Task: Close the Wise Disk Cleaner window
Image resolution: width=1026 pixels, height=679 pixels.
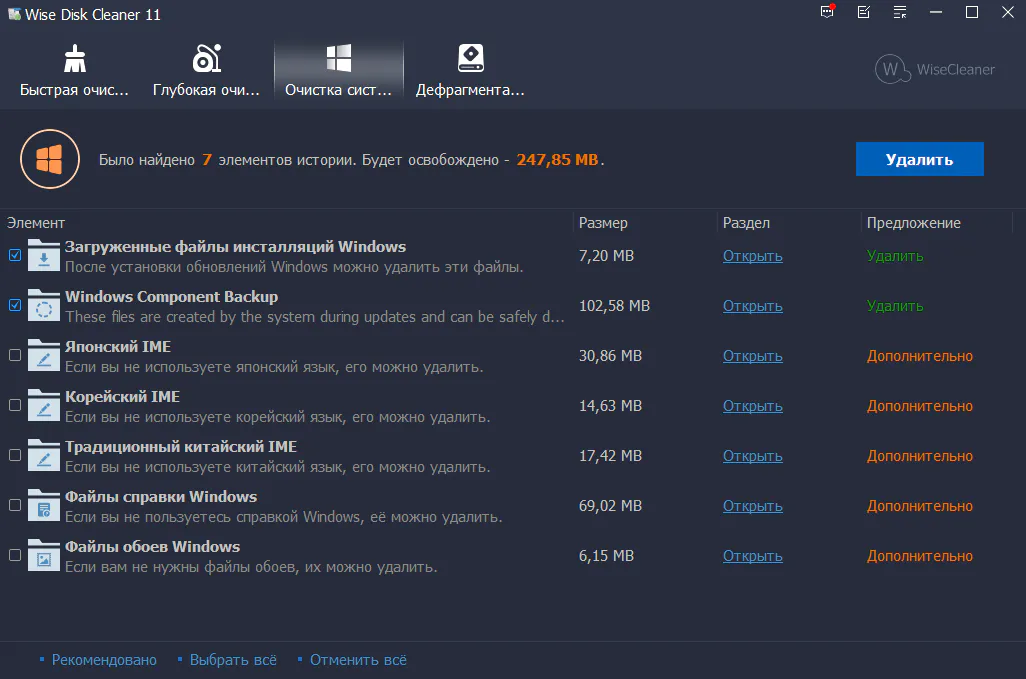Action: pyautogui.click(x=1008, y=12)
